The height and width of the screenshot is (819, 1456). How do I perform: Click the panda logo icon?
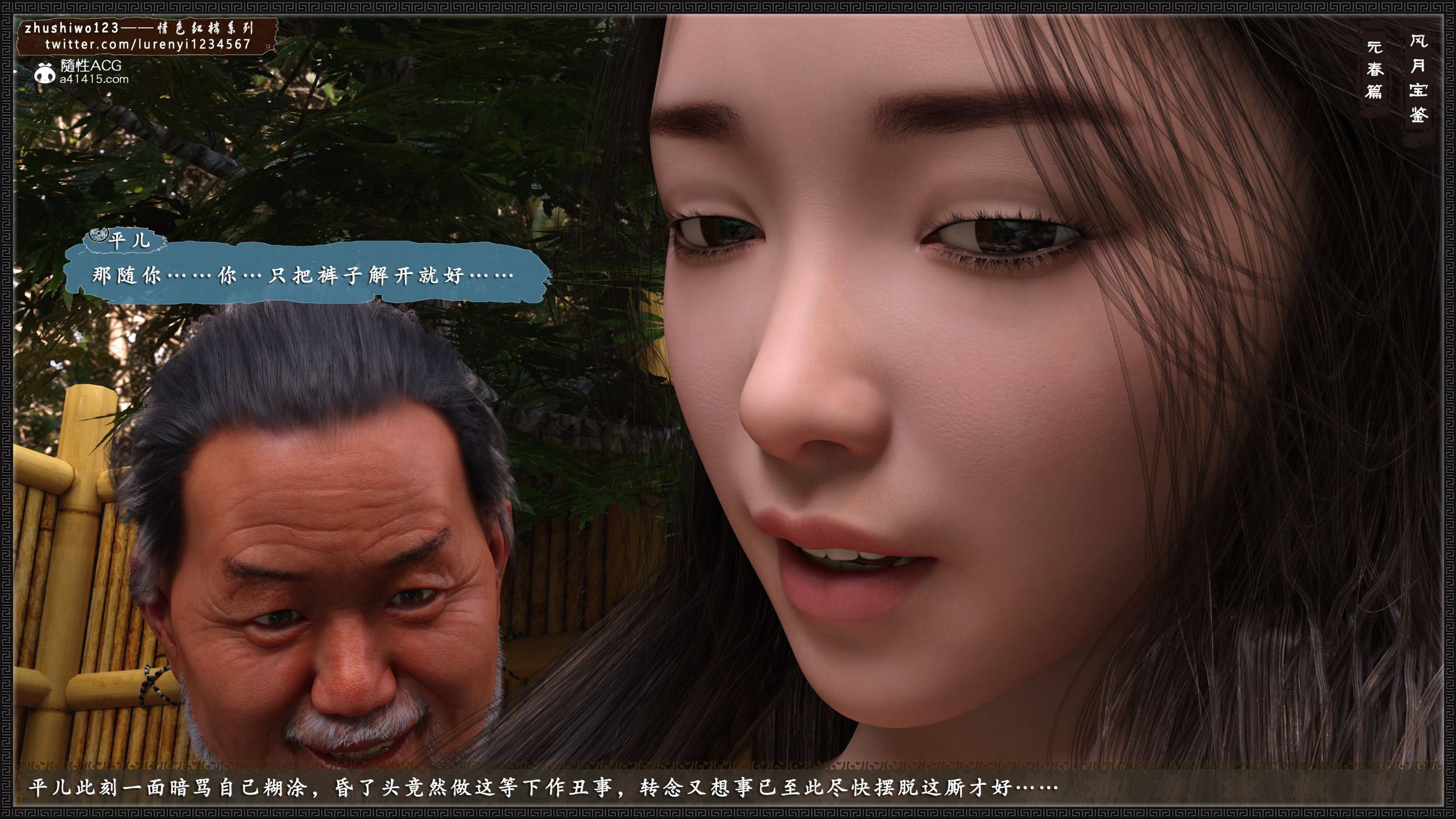tap(44, 73)
